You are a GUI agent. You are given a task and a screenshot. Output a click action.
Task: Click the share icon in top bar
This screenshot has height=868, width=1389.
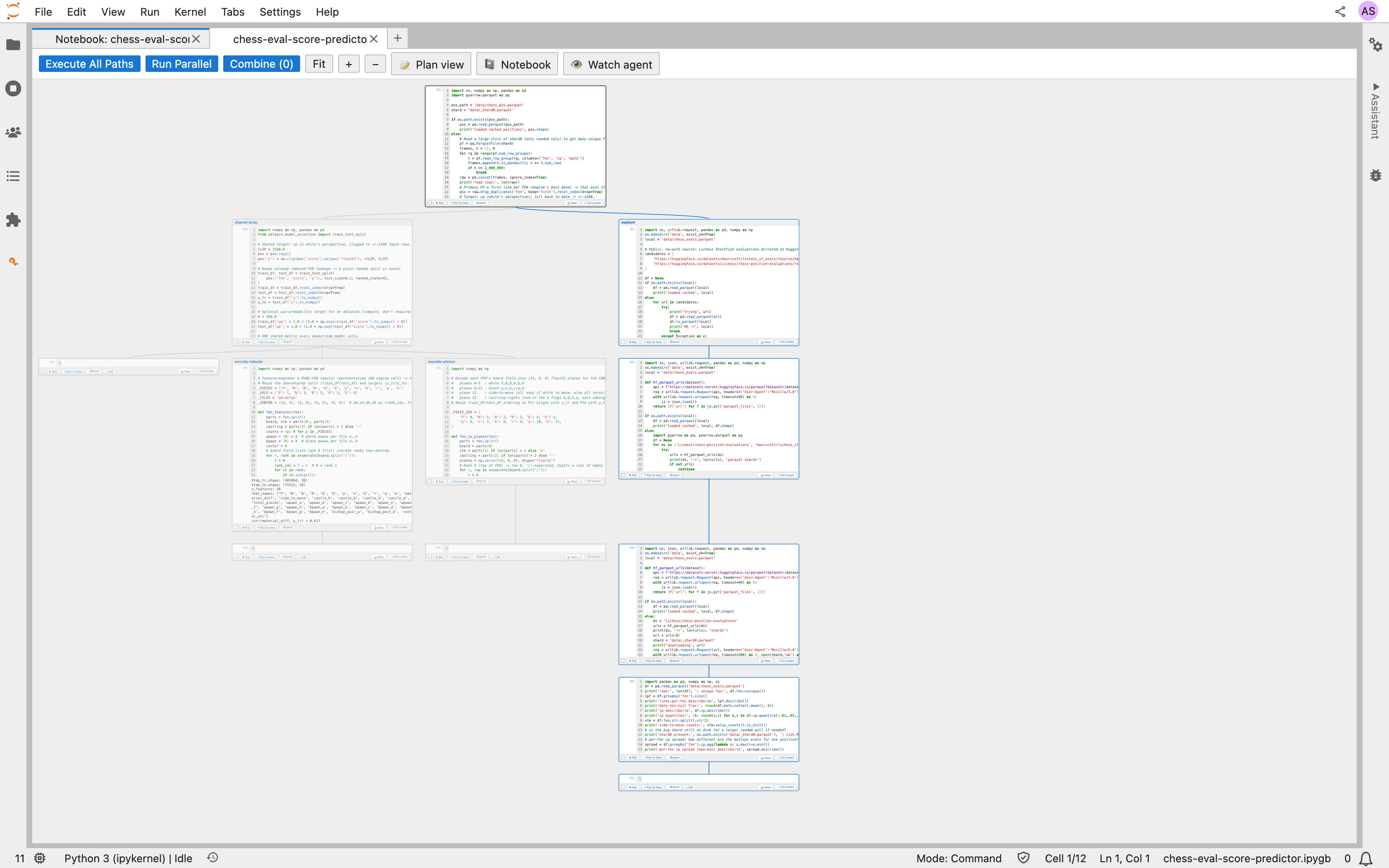point(1340,12)
